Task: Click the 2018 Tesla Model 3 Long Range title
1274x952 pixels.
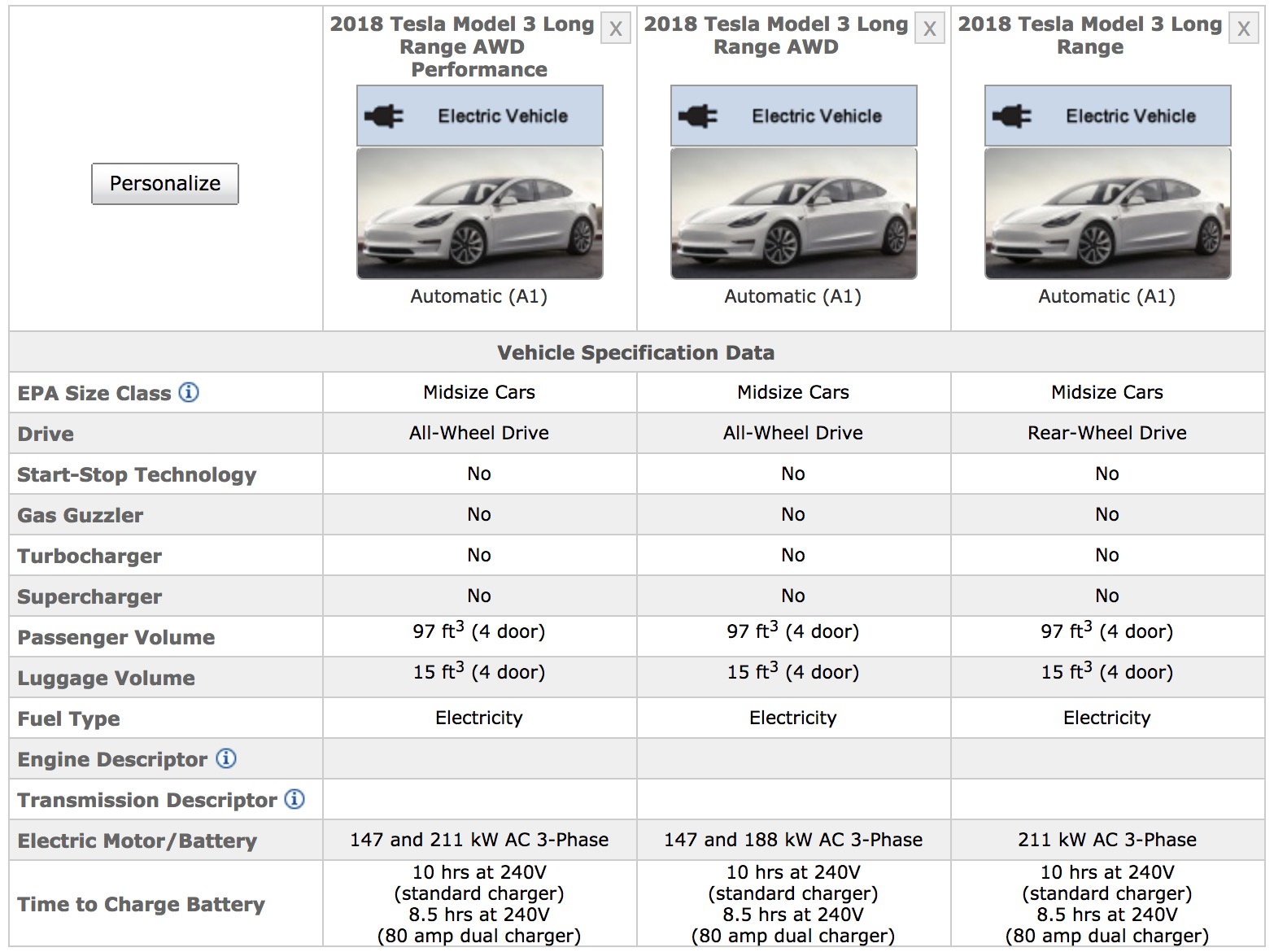Action: tap(1089, 36)
